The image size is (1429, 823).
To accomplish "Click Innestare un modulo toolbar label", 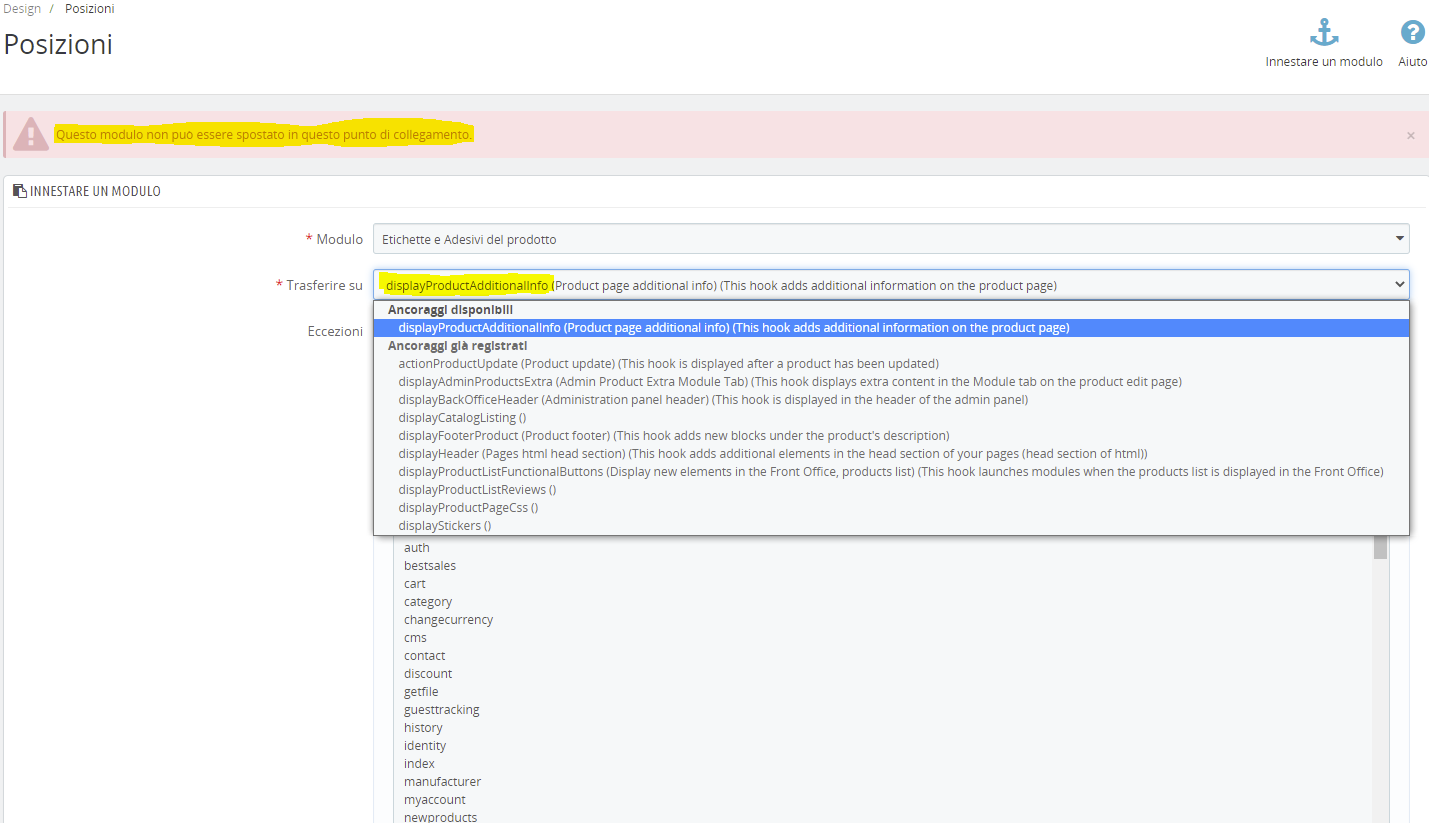I will [x=1324, y=62].
